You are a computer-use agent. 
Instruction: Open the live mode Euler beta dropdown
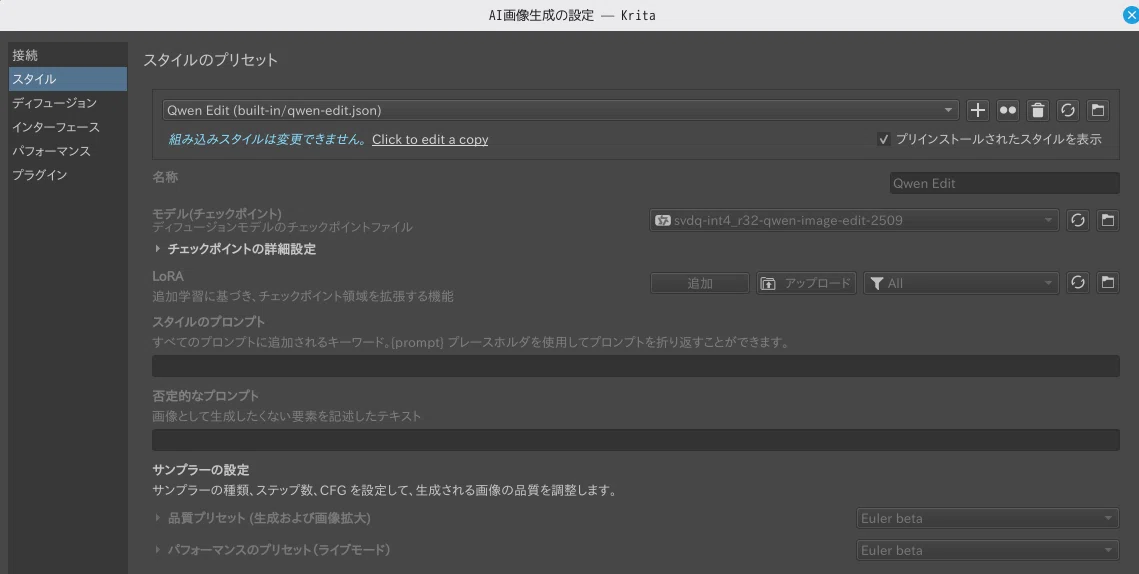click(988, 550)
